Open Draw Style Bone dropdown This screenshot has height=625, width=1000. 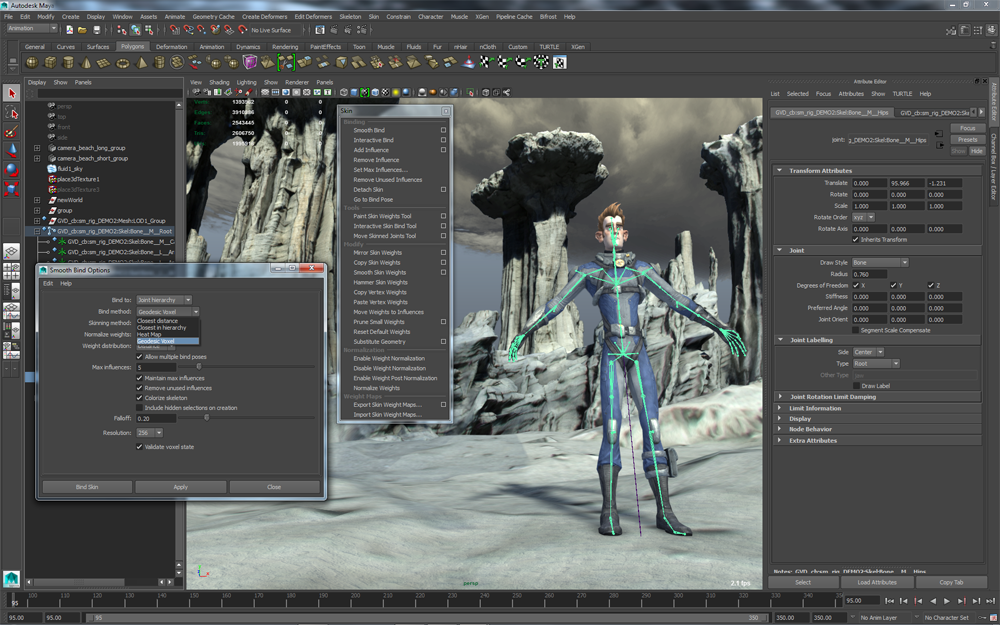pos(880,263)
